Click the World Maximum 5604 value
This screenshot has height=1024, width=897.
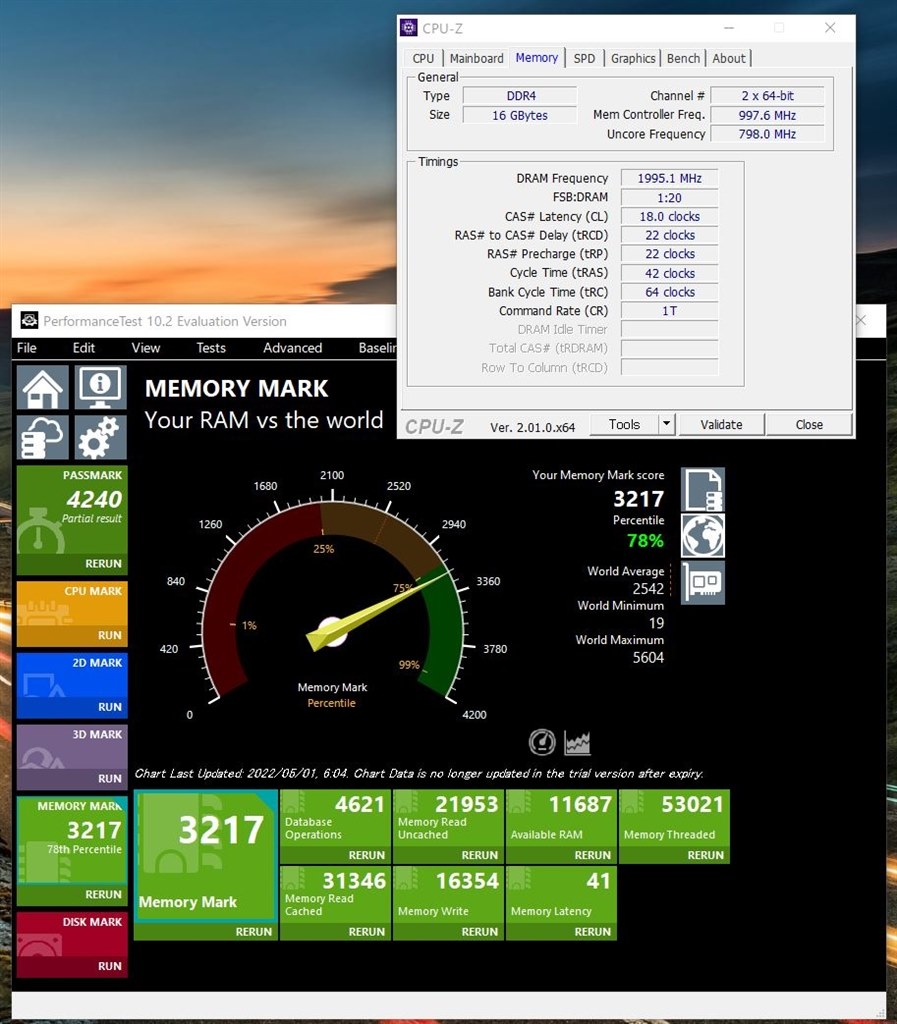(648, 657)
